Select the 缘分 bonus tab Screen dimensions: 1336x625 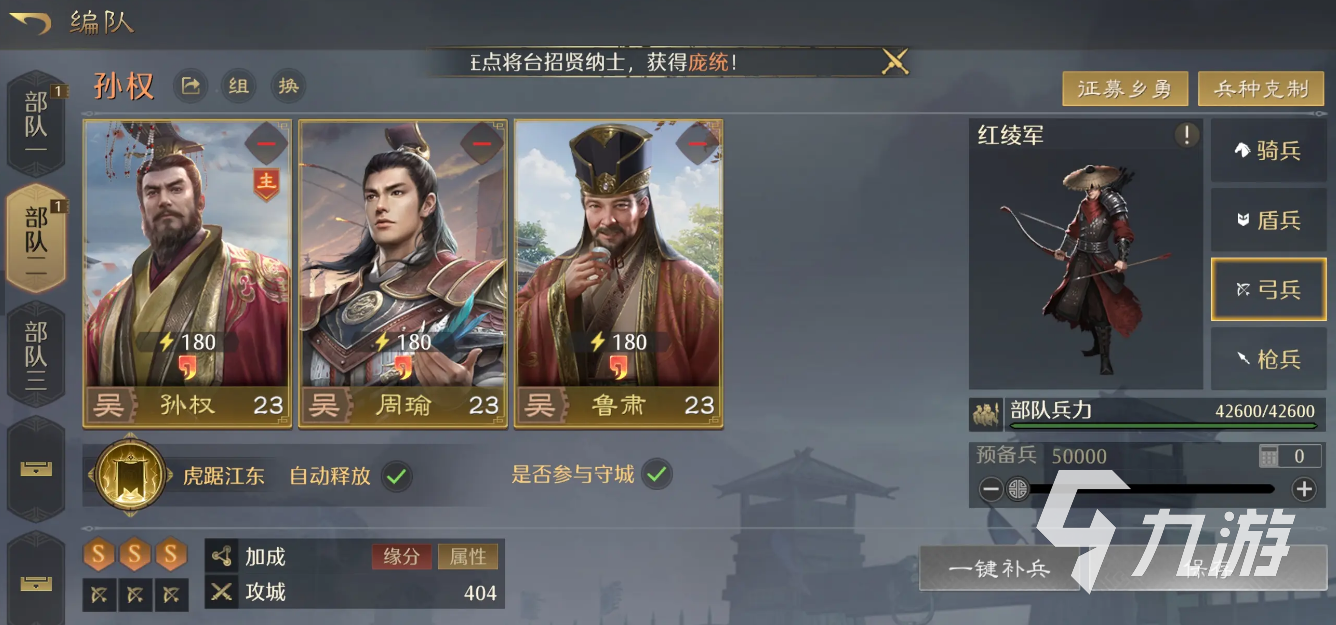(402, 557)
